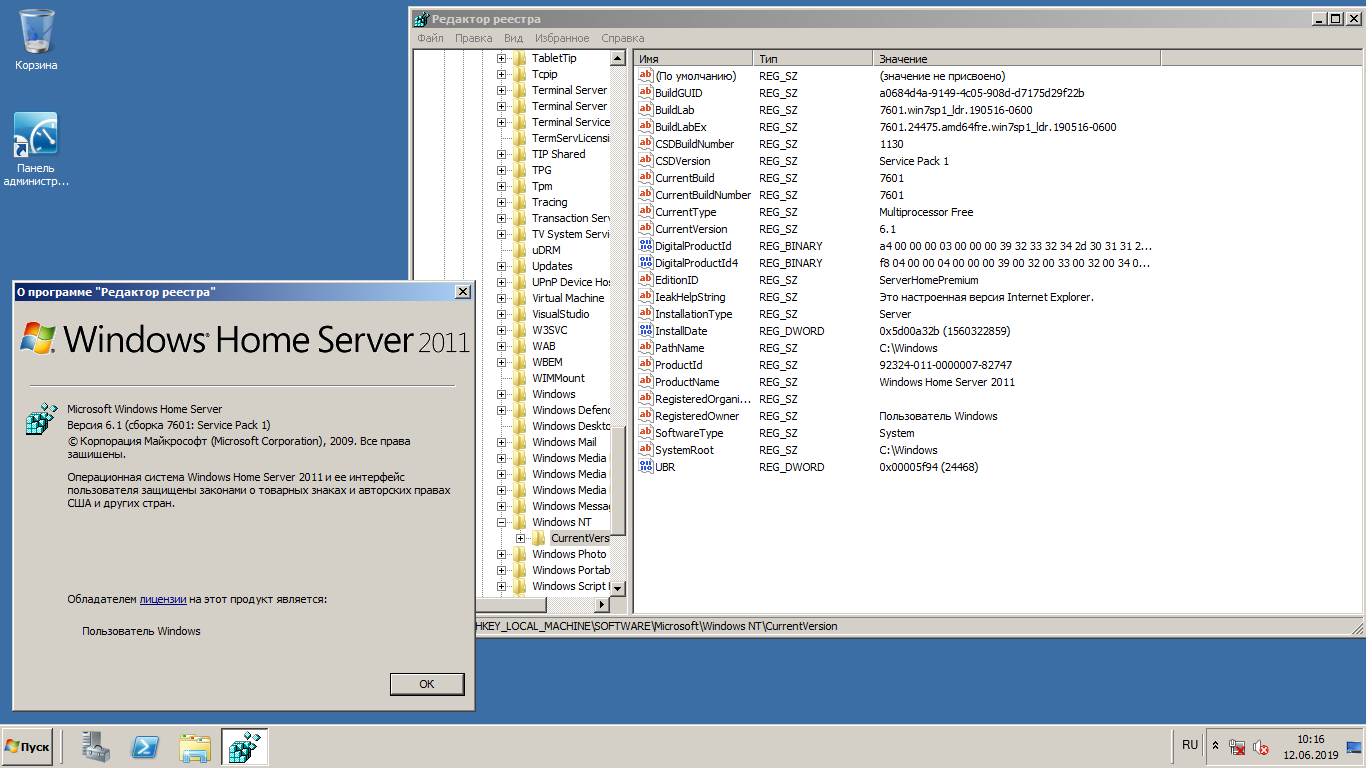Open the лицензии link
The image size is (1366, 768).
(163, 599)
